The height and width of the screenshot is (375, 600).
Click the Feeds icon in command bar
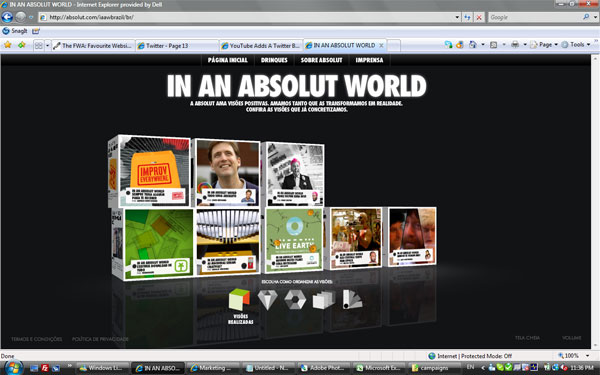pyautogui.click(x=494, y=45)
